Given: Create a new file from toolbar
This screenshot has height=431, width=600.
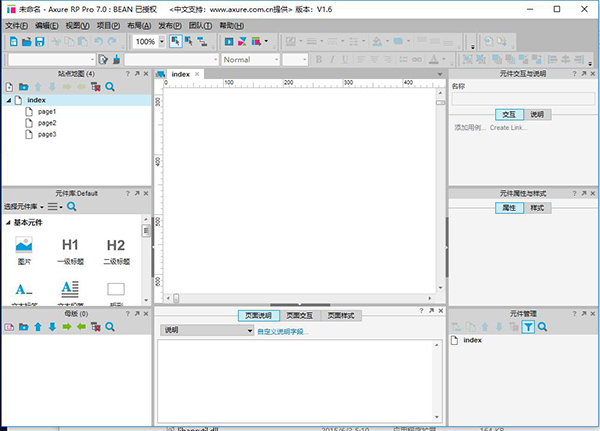Looking at the screenshot, I should point(14,41).
